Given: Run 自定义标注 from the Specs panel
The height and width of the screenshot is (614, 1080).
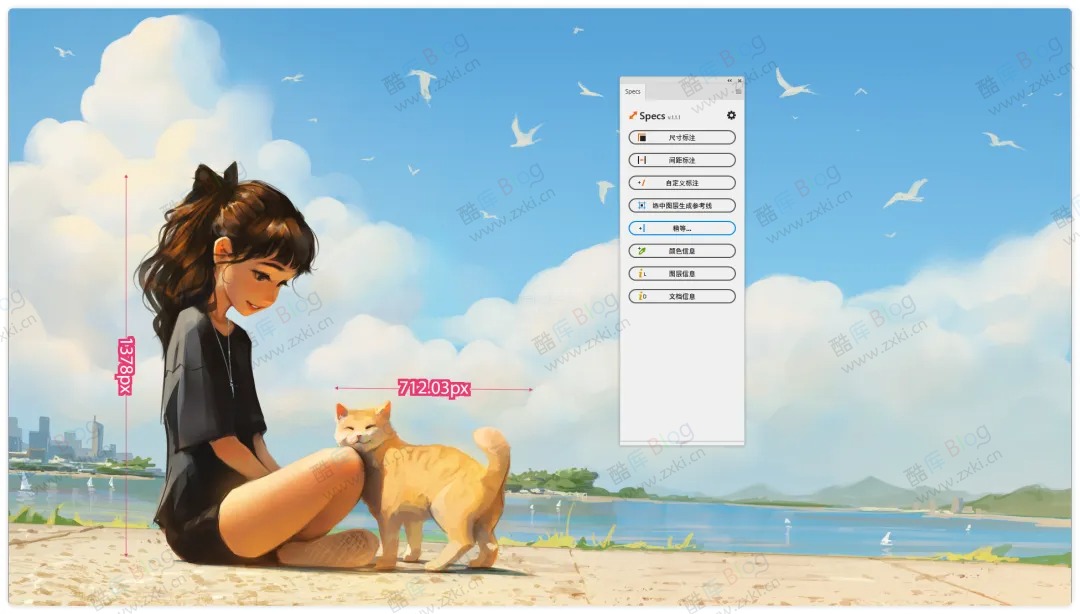Looking at the screenshot, I should click(x=681, y=181).
